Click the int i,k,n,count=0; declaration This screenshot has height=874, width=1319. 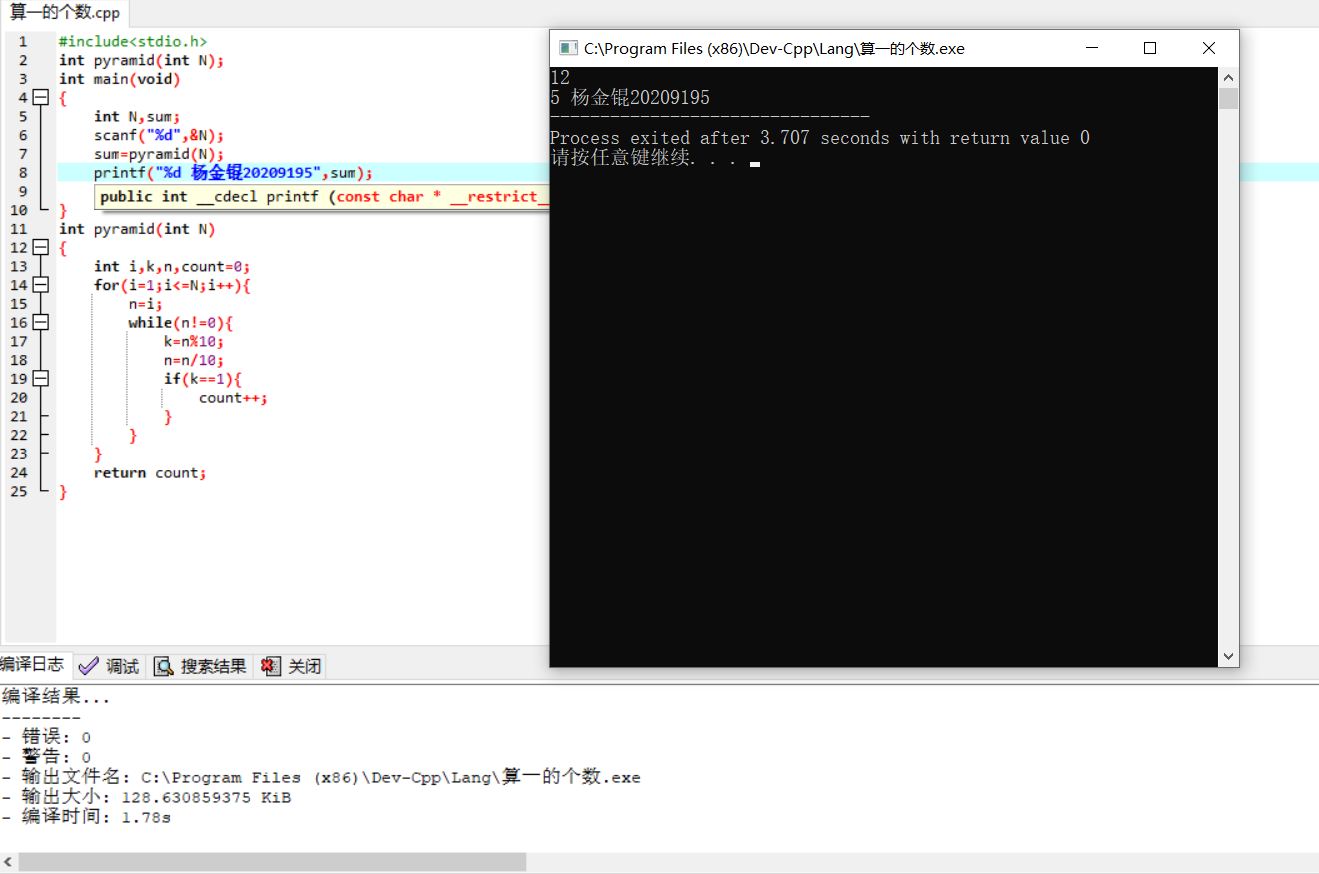pyautogui.click(x=172, y=267)
